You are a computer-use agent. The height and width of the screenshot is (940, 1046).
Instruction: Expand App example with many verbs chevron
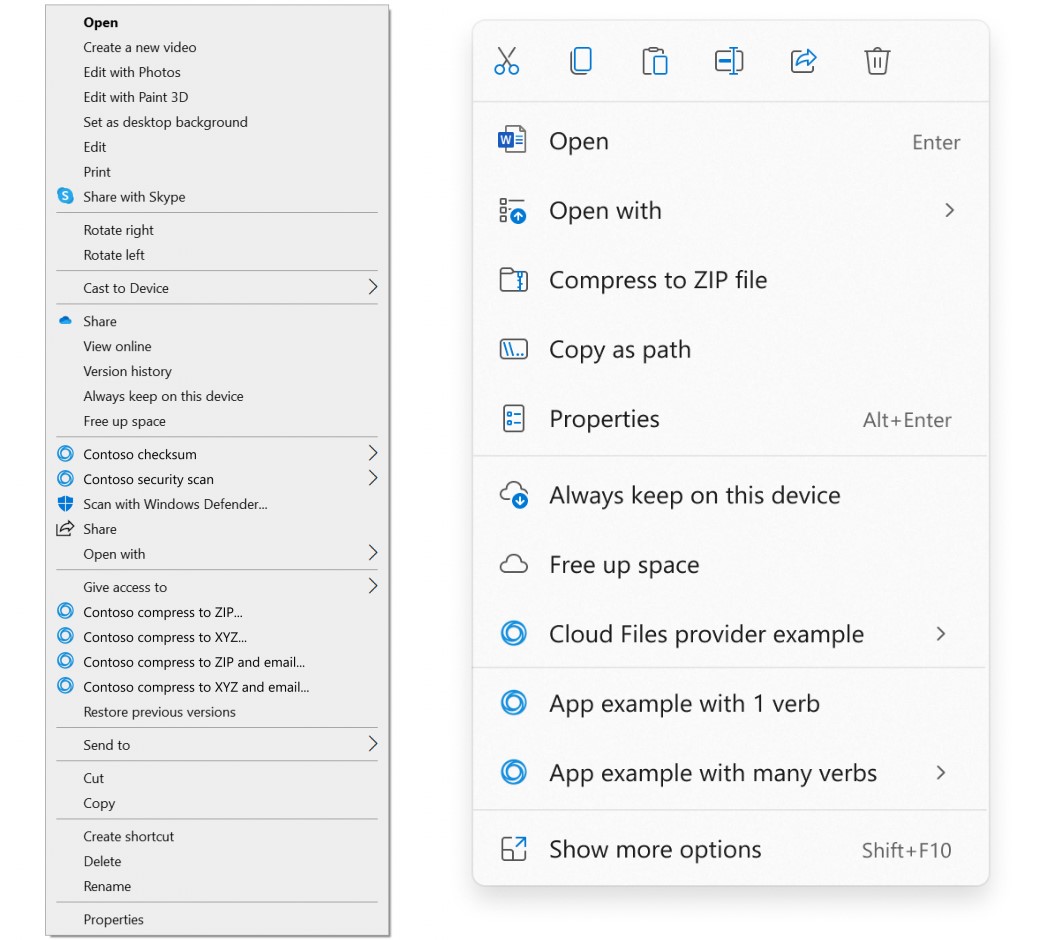tap(941, 773)
